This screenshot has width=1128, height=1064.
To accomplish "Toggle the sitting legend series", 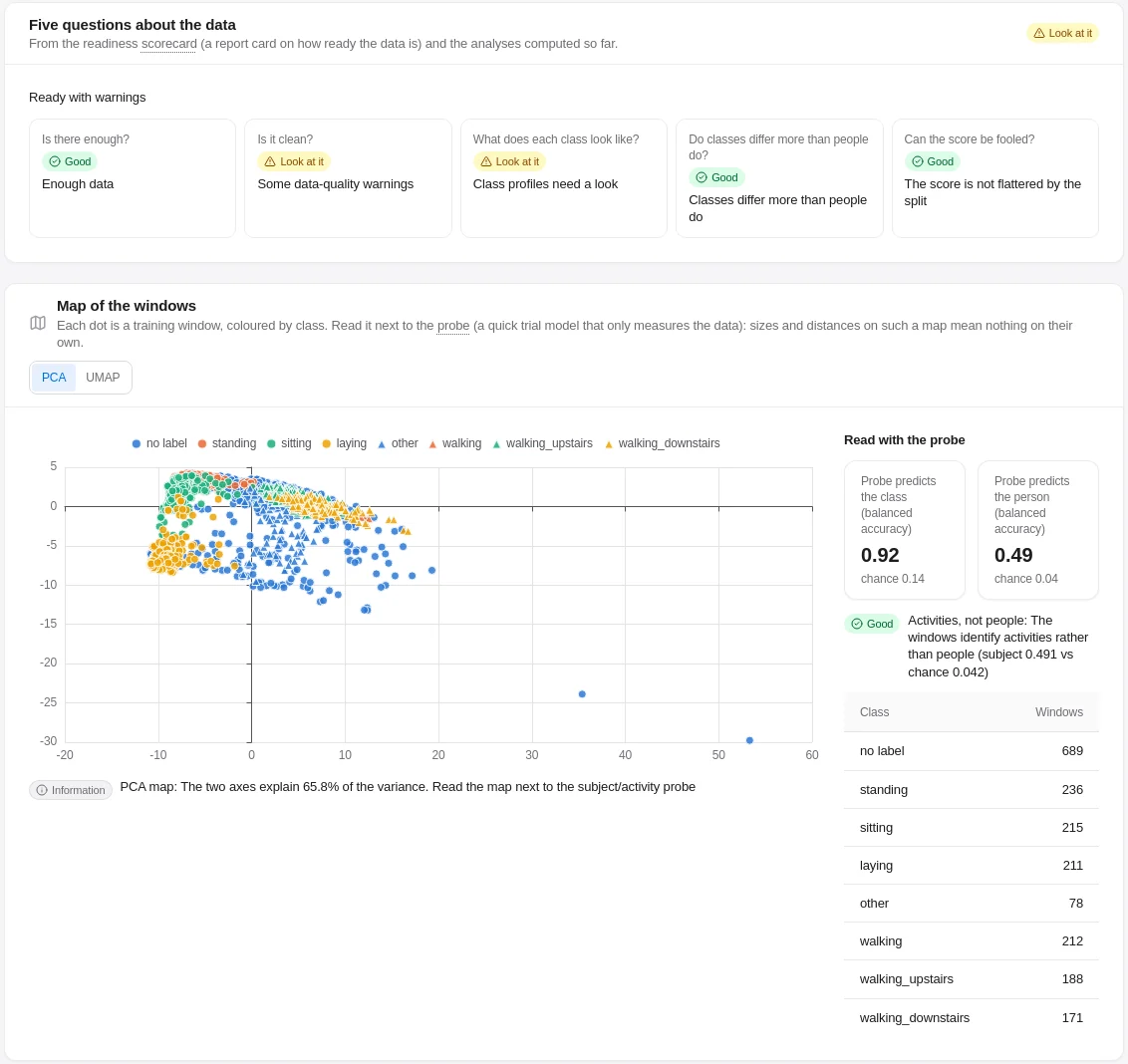I will (289, 443).
